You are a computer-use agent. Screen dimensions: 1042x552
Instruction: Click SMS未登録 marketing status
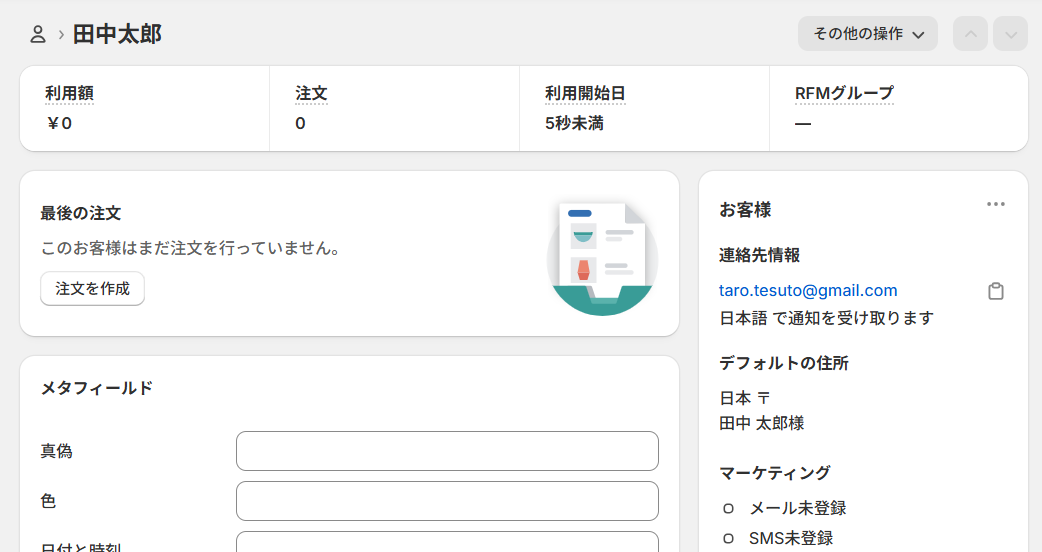(791, 538)
